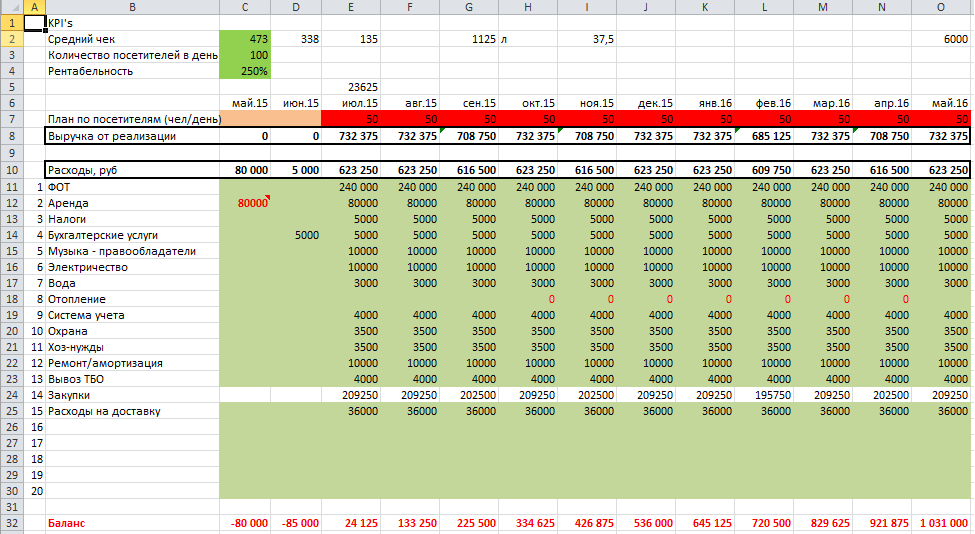Select the Расходы, руб label cell
Screen dimensions: 975x534
click(132, 170)
